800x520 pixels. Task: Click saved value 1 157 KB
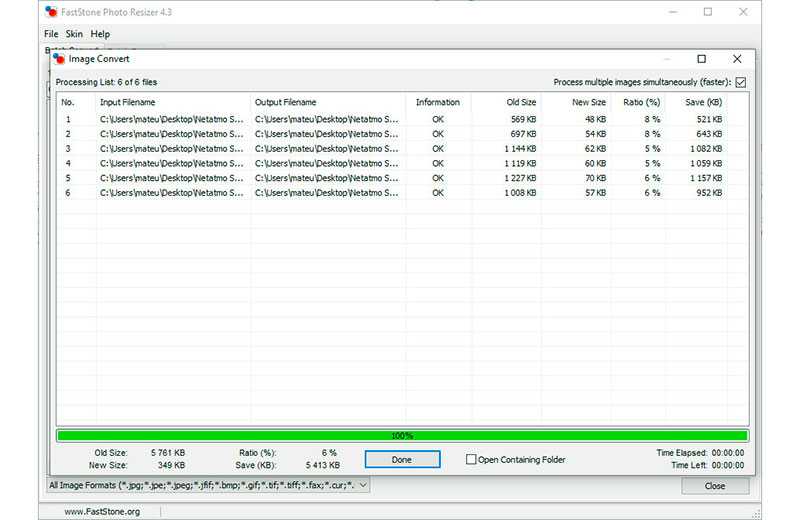pos(706,178)
